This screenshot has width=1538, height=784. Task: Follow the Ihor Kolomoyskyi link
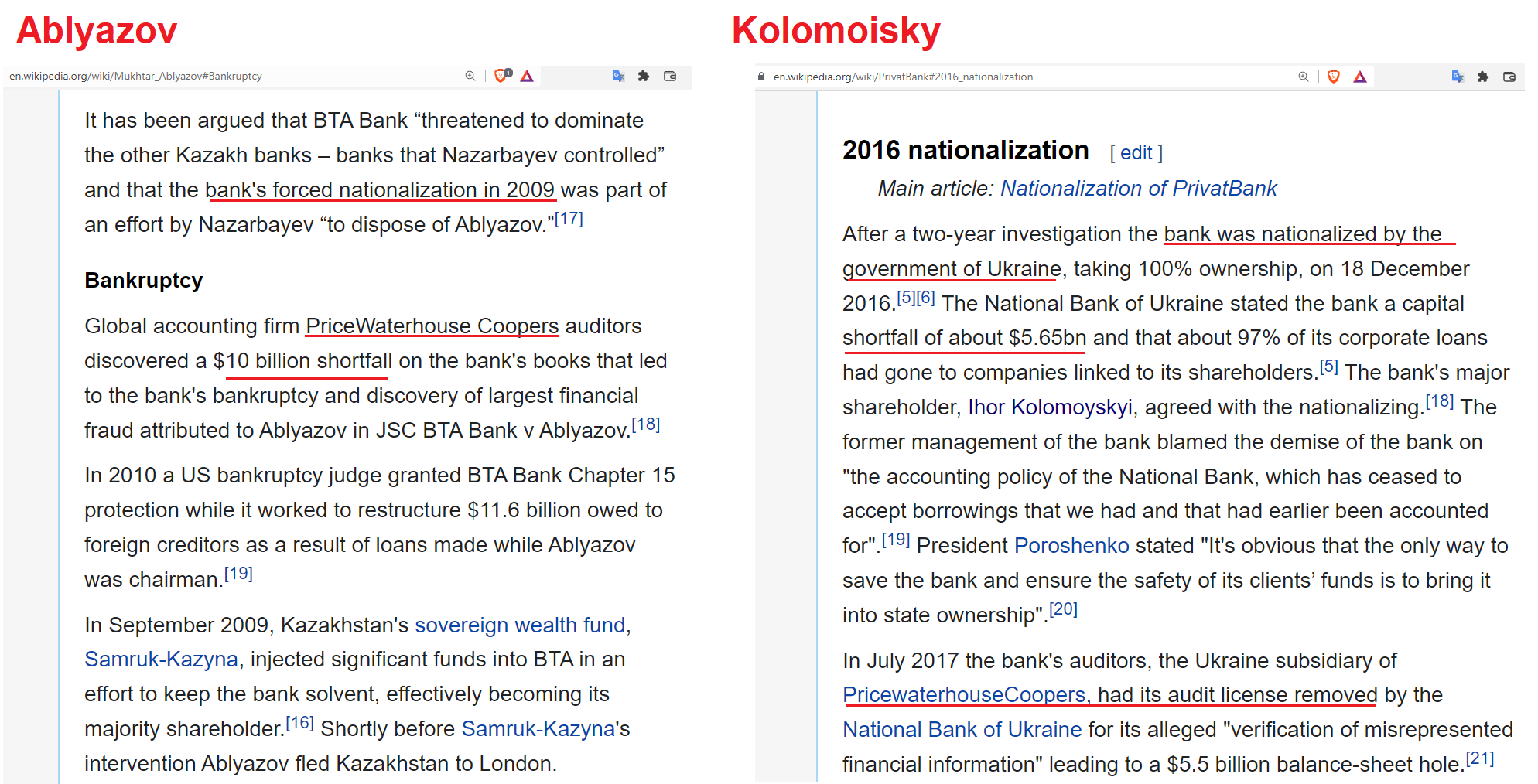click(1050, 407)
